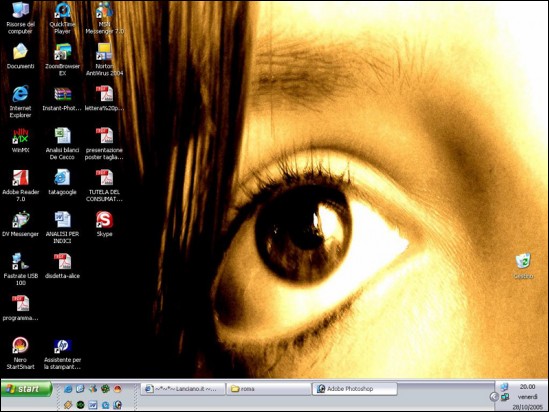Screen dimensions: 549x412
Task: Switch to Adobe Photoshop taskbar button
Action: (x=354, y=389)
